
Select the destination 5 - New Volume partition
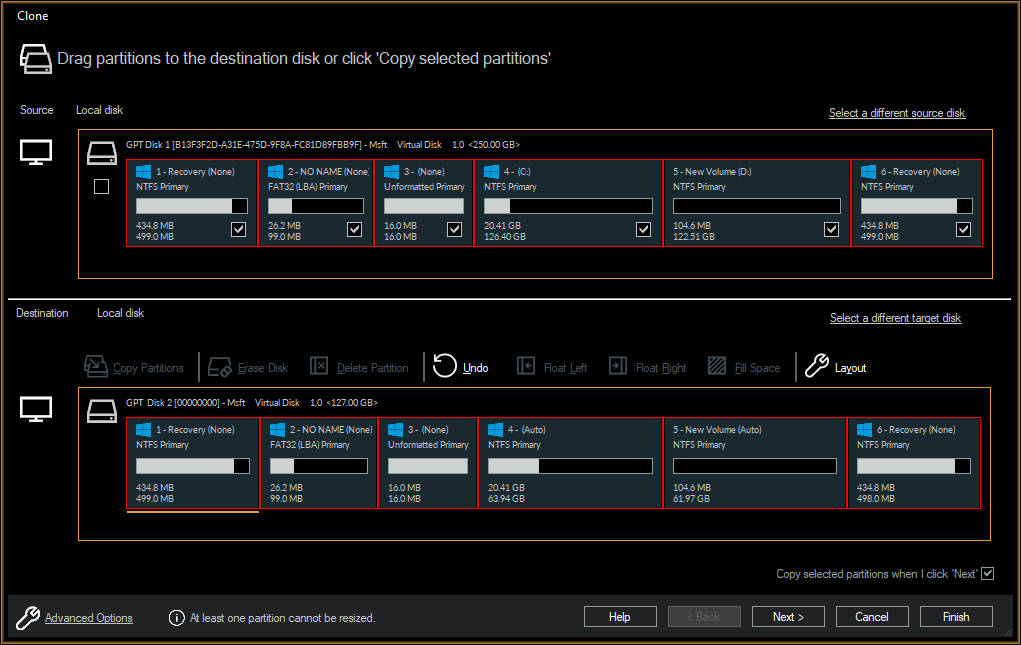(755, 463)
